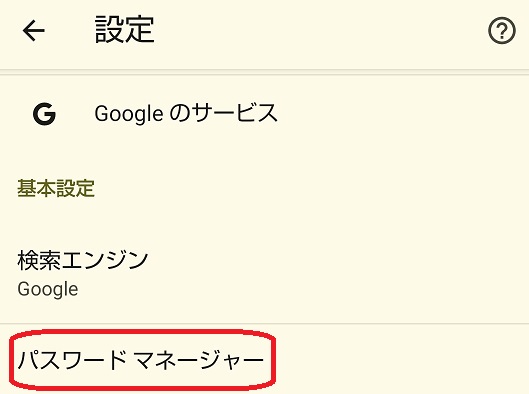Screen dimensions: 529x394
Task: Click the 設定 page title
Action: coord(124,30)
